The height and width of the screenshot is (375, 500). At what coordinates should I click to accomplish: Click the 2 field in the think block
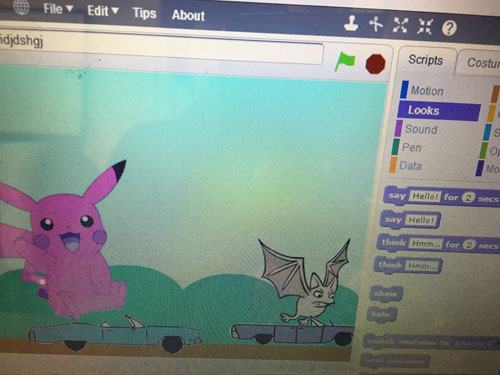coord(469,245)
